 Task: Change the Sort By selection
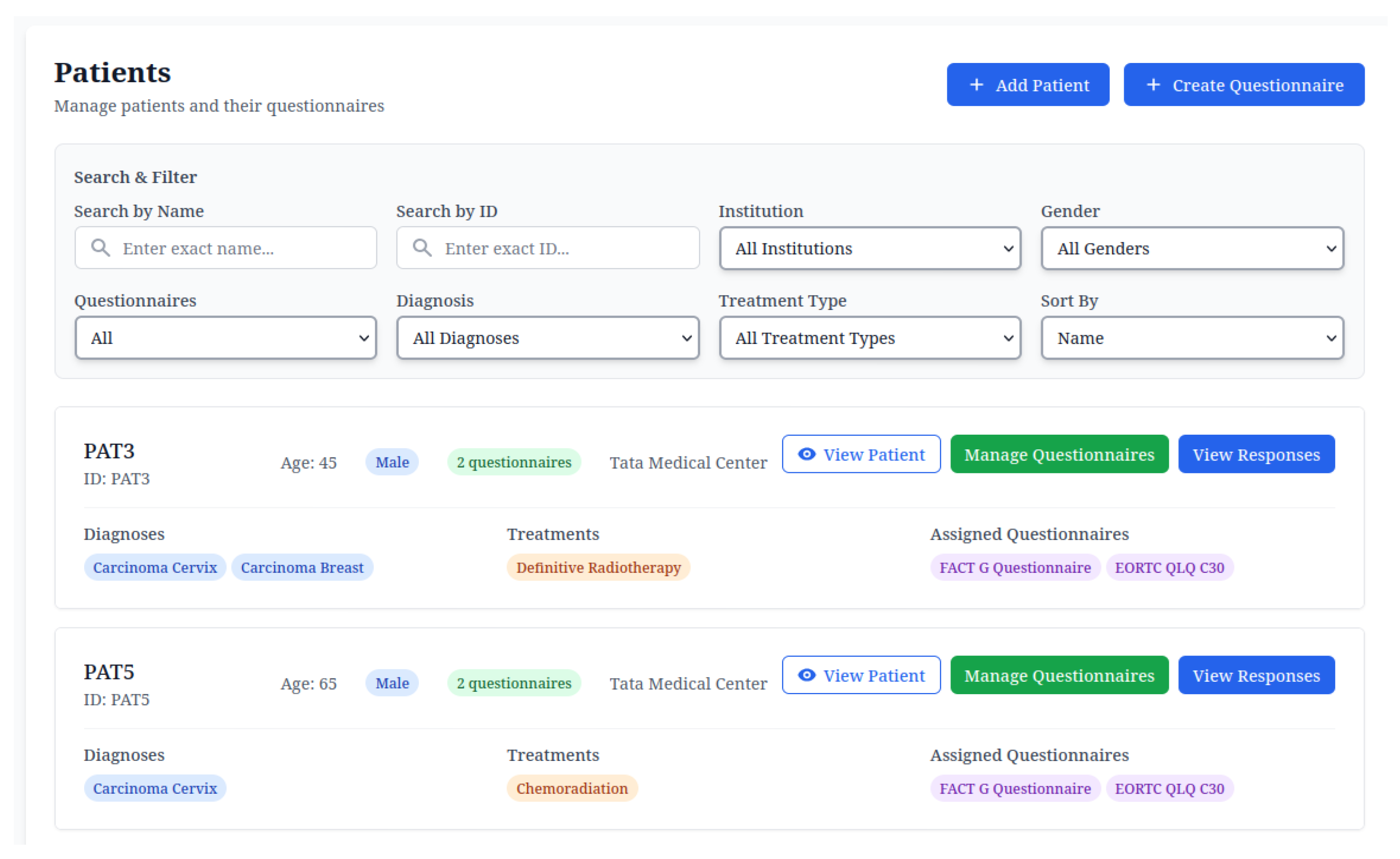pyautogui.click(x=1192, y=337)
